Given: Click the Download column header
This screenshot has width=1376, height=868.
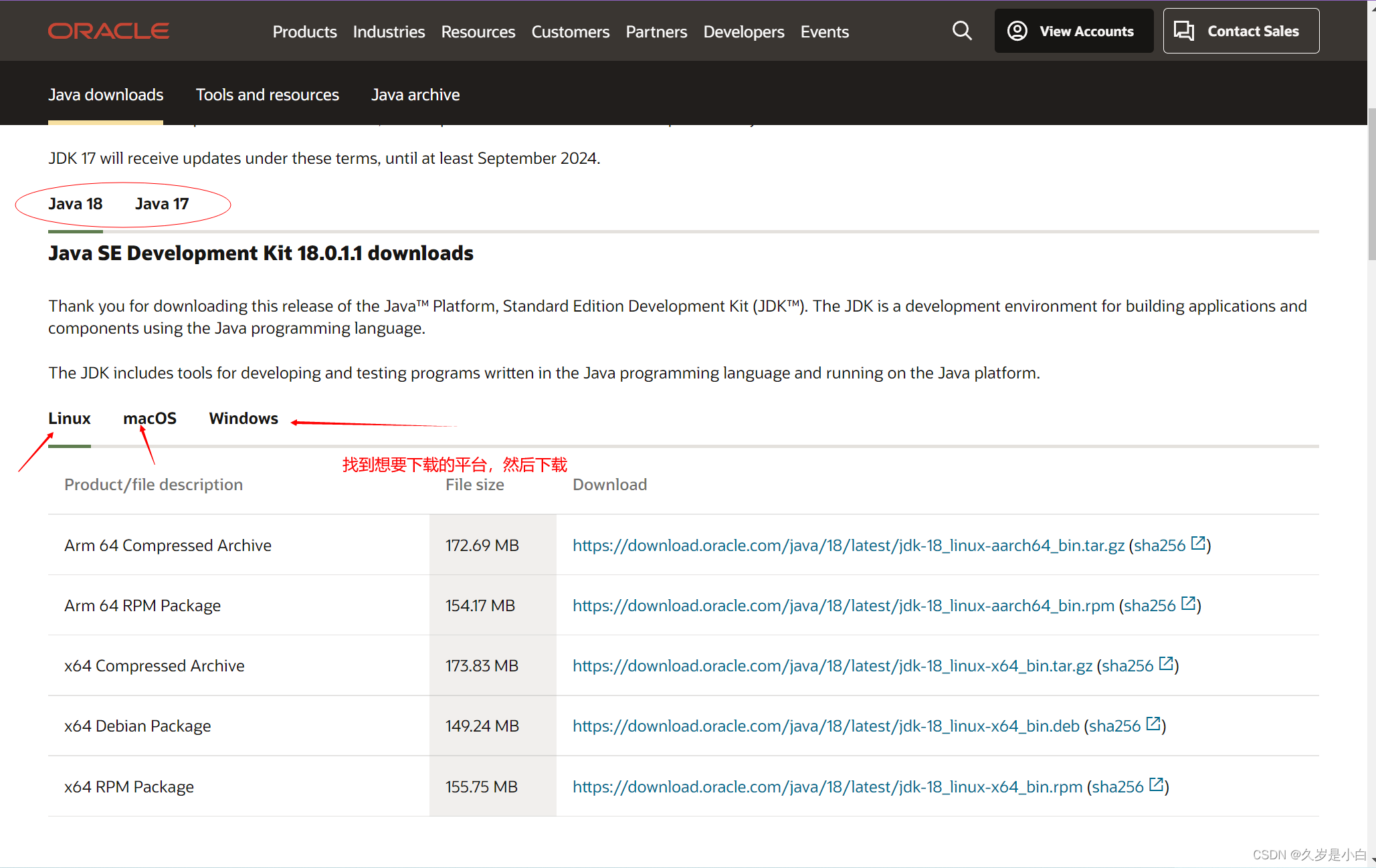Looking at the screenshot, I should (610, 485).
